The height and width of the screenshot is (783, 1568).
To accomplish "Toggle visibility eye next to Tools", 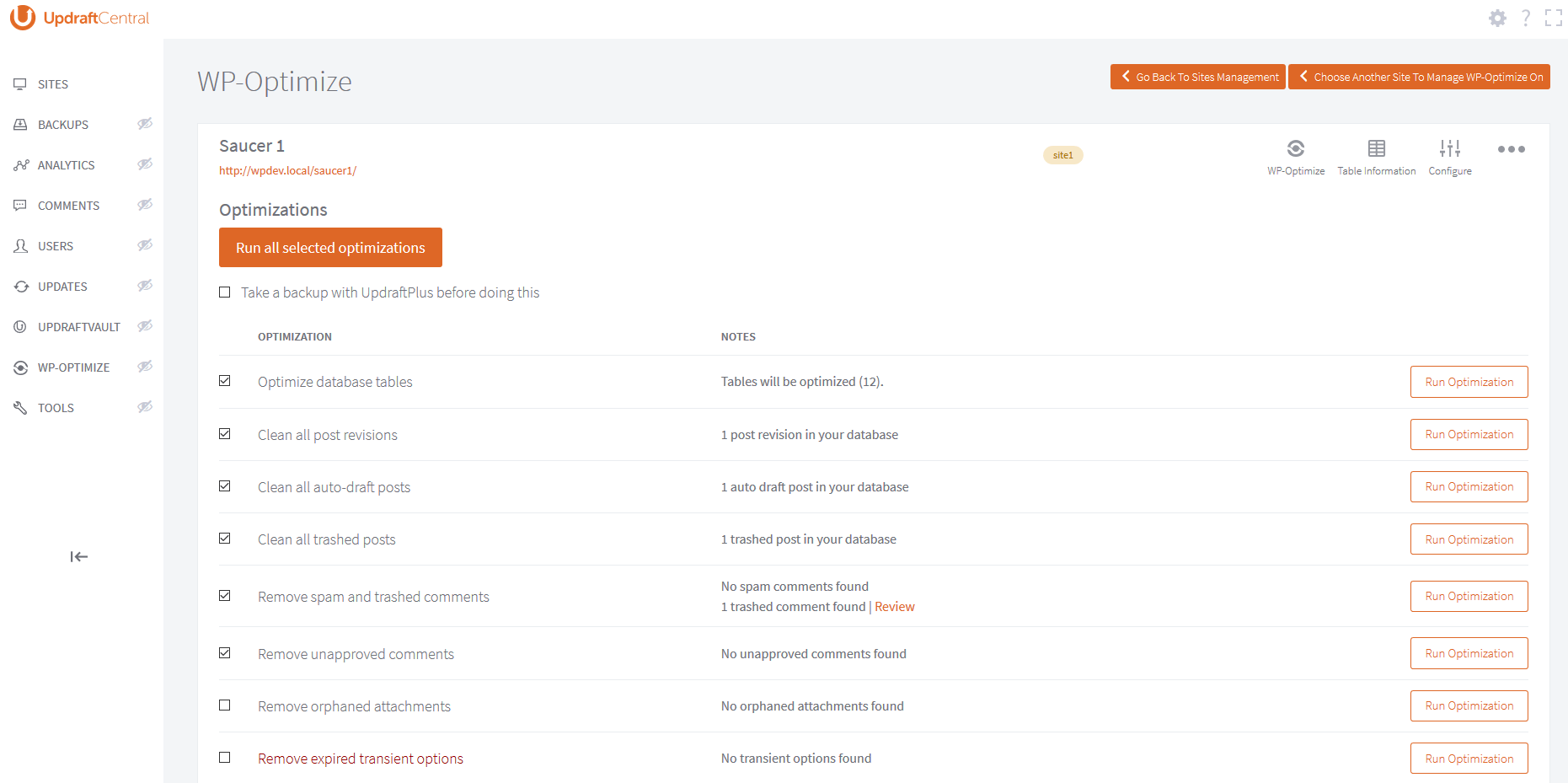I will point(145,407).
